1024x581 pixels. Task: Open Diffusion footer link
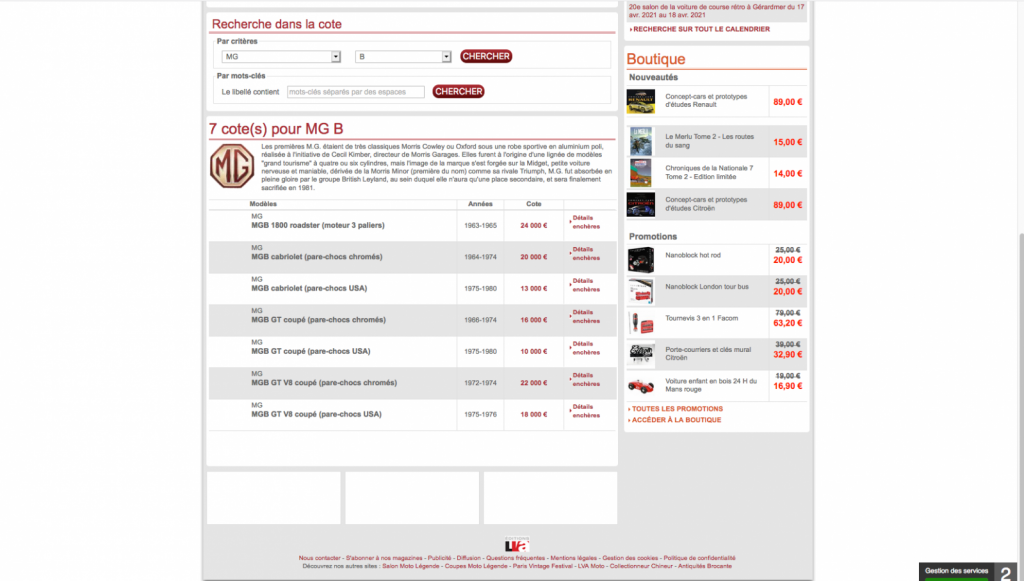468,558
